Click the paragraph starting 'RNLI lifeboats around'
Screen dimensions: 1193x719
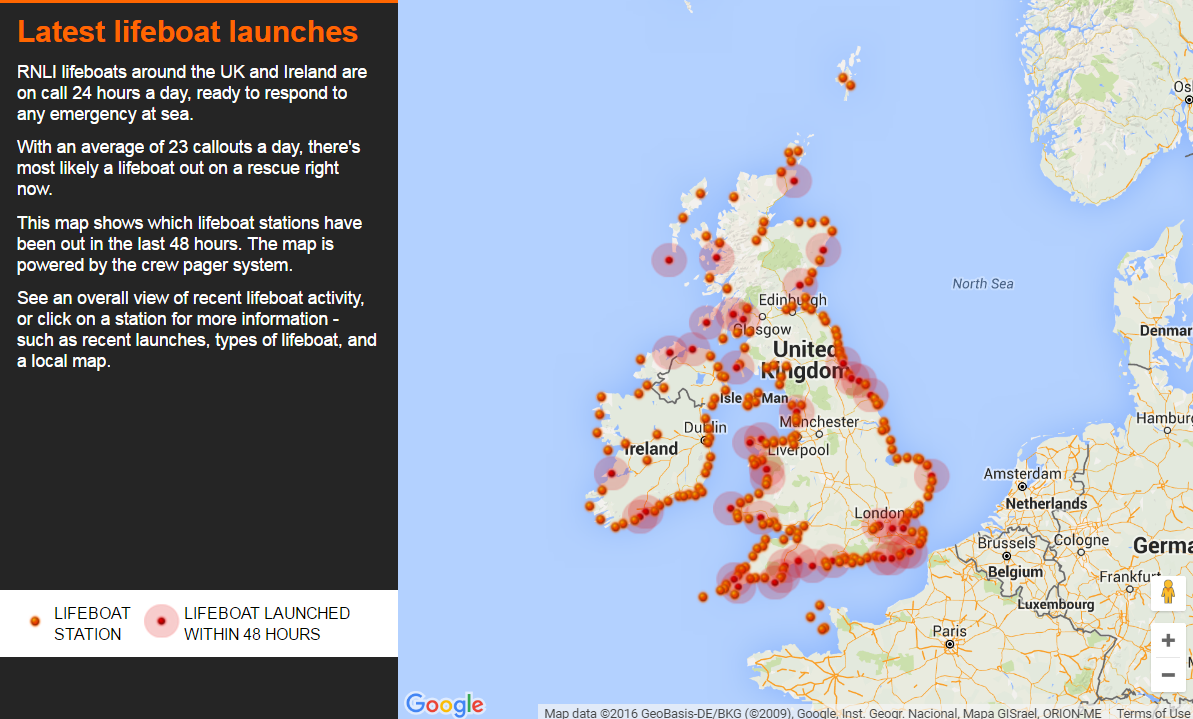pyautogui.click(x=192, y=93)
